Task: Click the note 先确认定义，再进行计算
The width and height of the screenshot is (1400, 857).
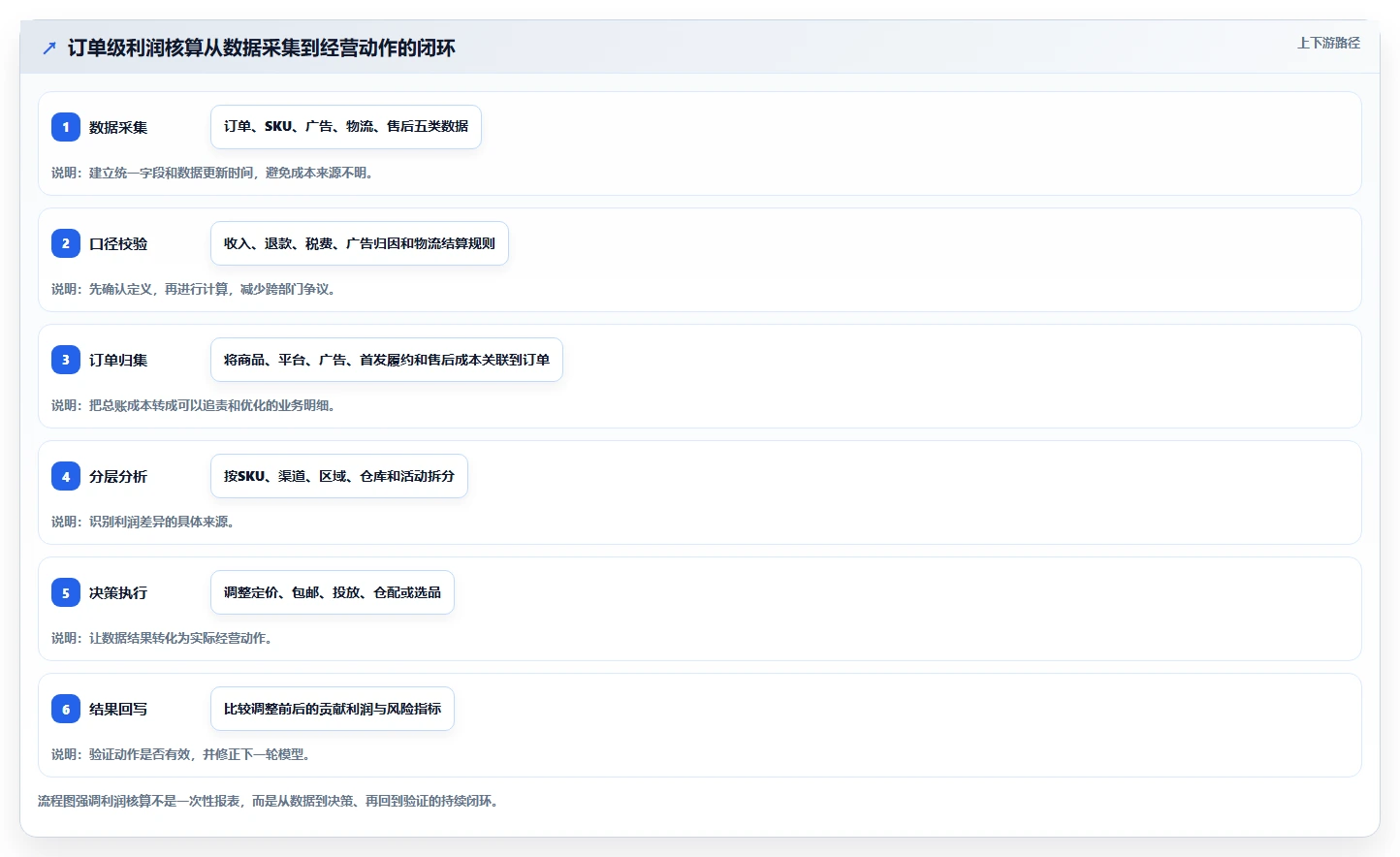Action: click(x=194, y=289)
